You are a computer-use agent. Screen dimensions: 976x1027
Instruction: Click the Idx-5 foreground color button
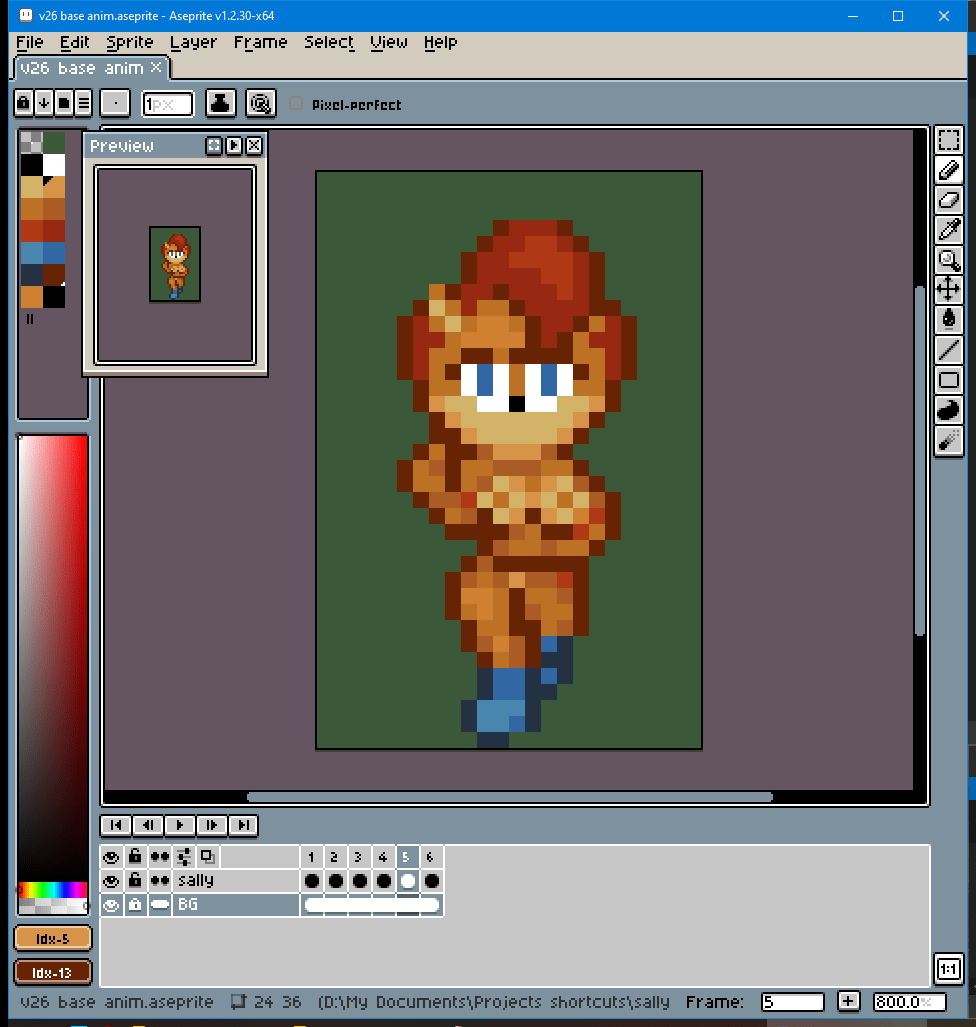(x=53, y=938)
